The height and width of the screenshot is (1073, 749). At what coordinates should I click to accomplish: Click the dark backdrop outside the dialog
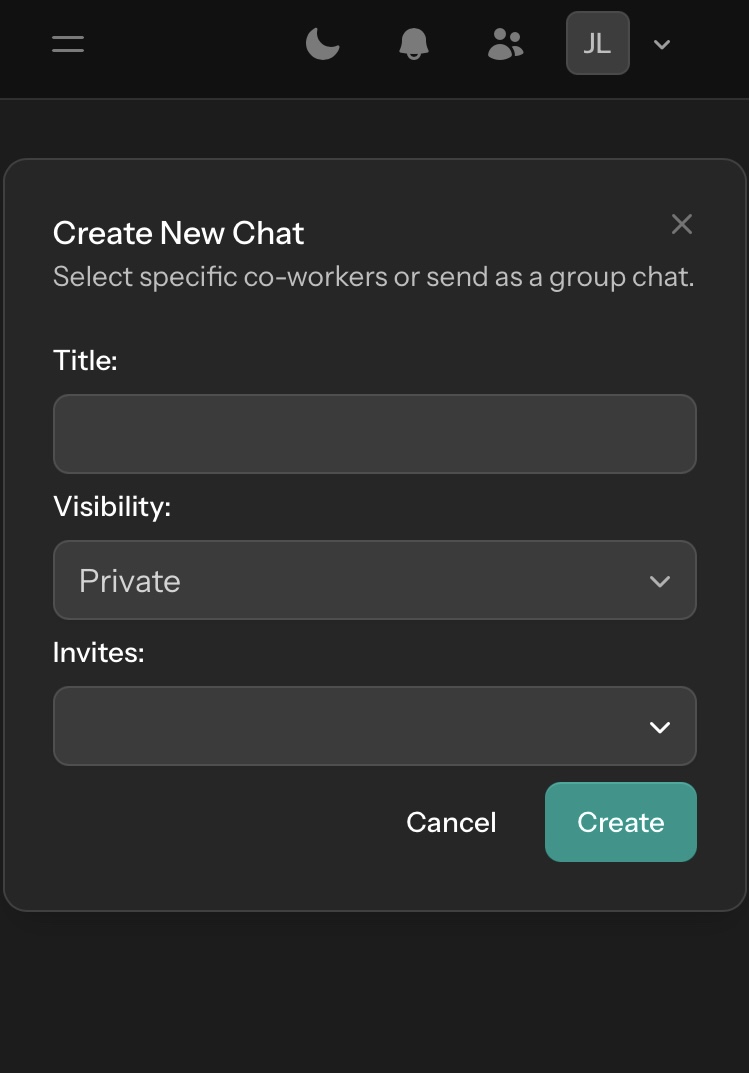tap(374, 992)
